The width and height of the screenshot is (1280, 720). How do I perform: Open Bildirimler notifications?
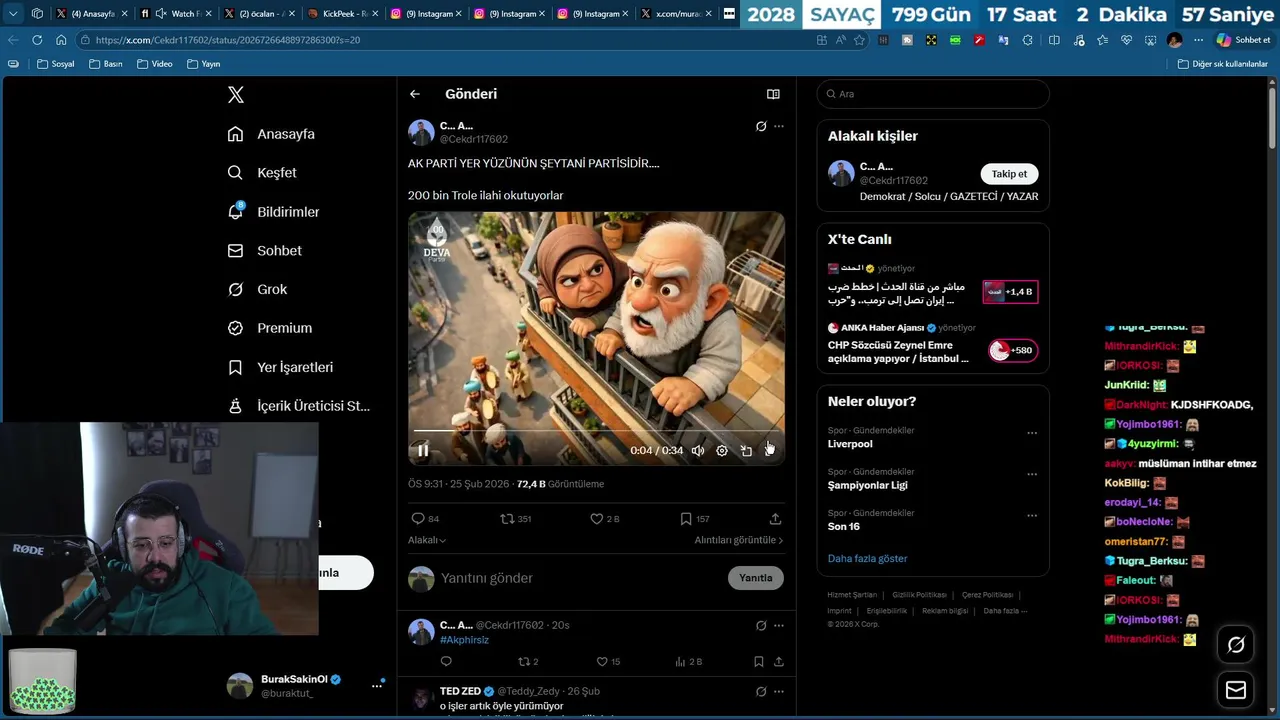pyautogui.click(x=274, y=212)
